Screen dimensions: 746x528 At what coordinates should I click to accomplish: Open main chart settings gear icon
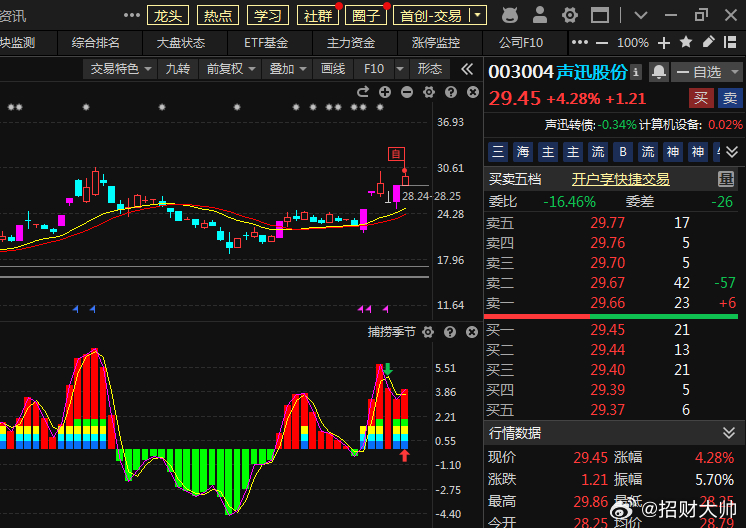coord(428,92)
